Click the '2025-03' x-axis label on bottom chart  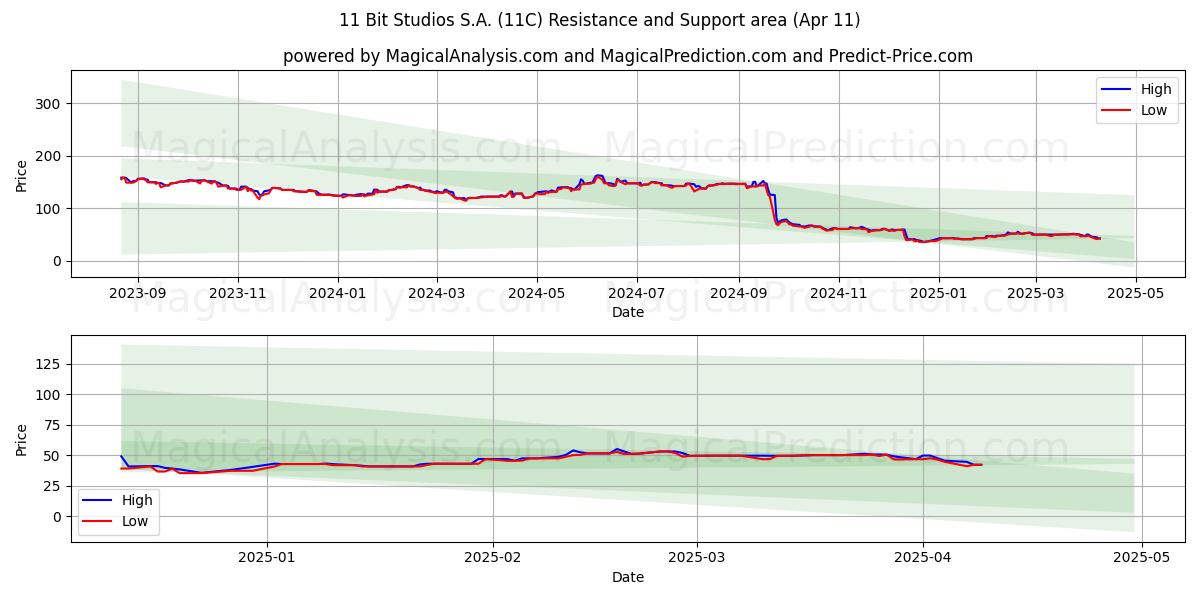tap(697, 558)
